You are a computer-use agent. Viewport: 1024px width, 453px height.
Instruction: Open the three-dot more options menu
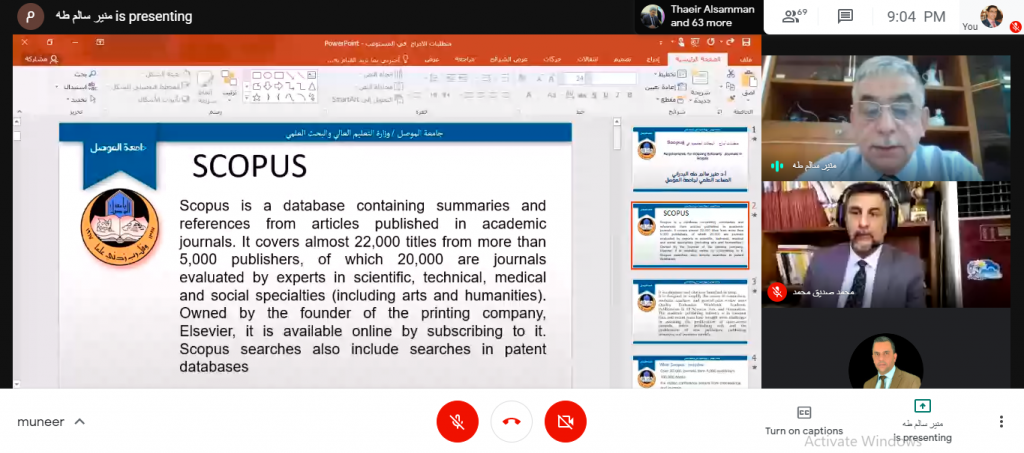point(1001,421)
